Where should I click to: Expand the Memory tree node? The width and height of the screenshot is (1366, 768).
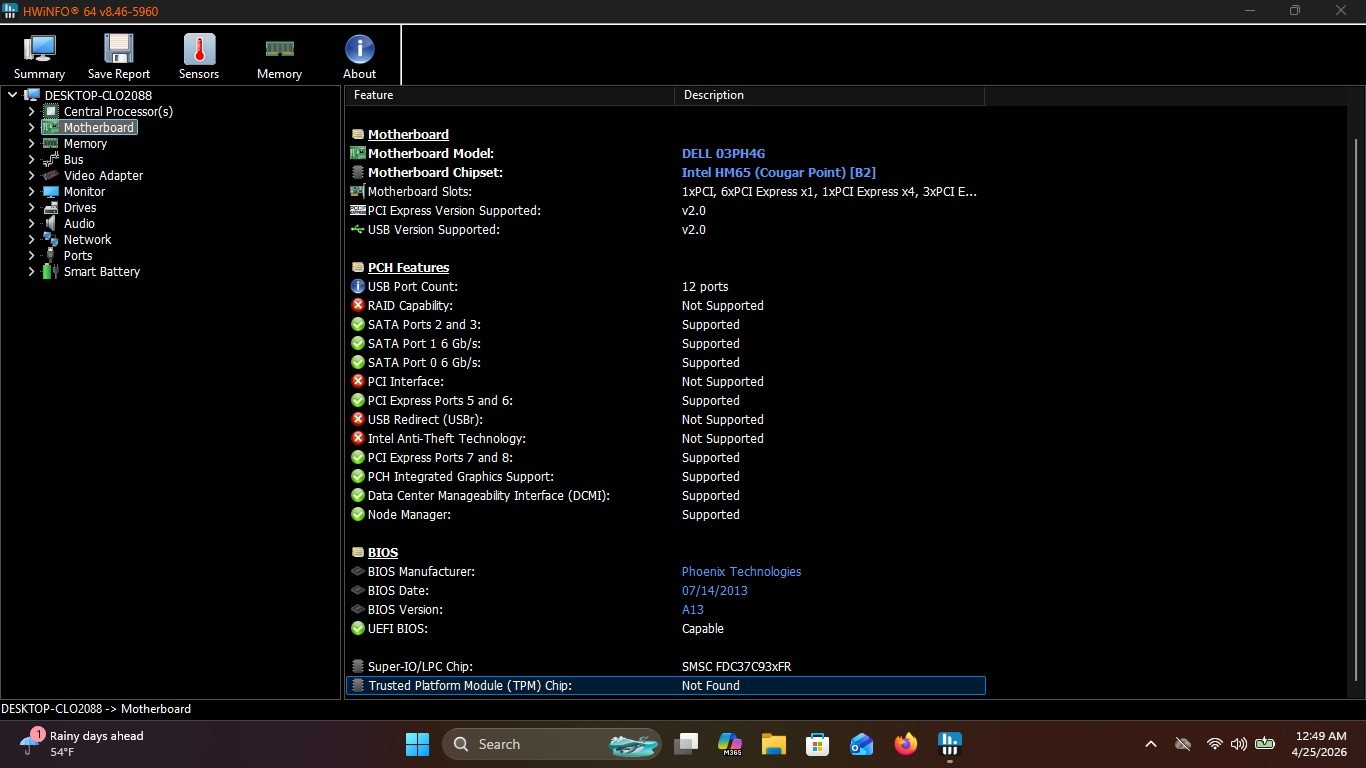click(x=31, y=144)
